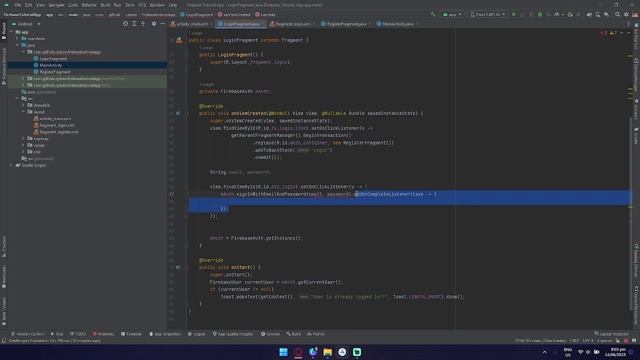Open the App Inspection tool window

[x=165, y=334]
